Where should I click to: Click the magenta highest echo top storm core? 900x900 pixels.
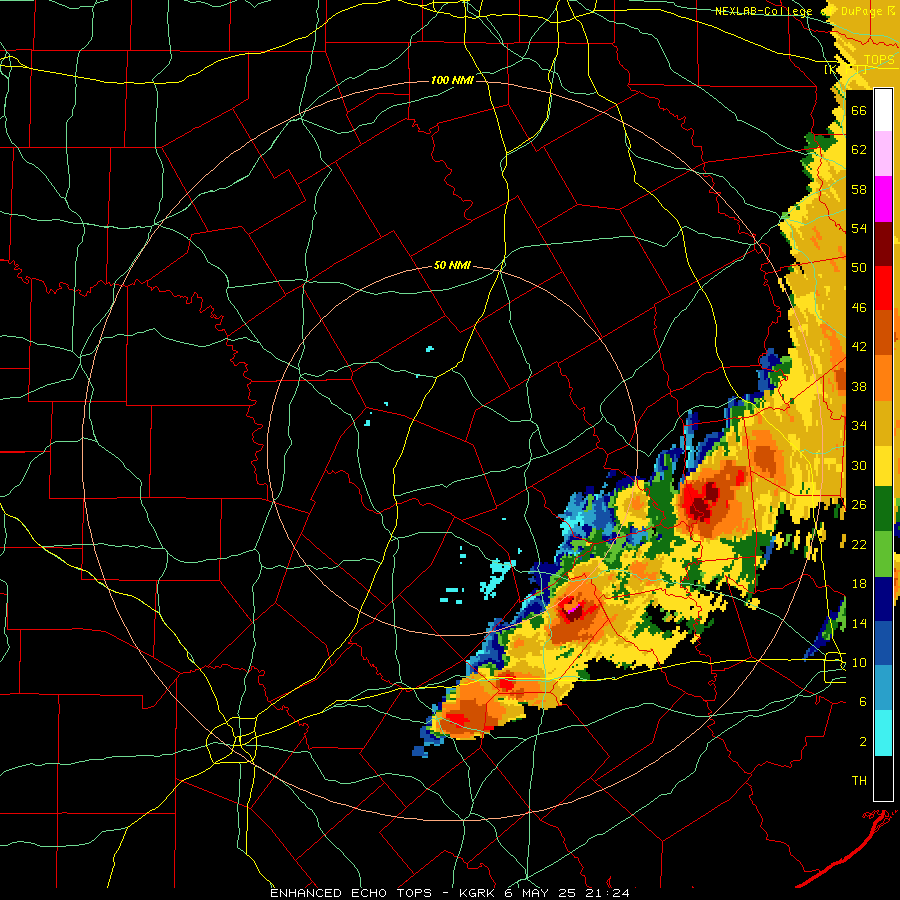(572, 609)
